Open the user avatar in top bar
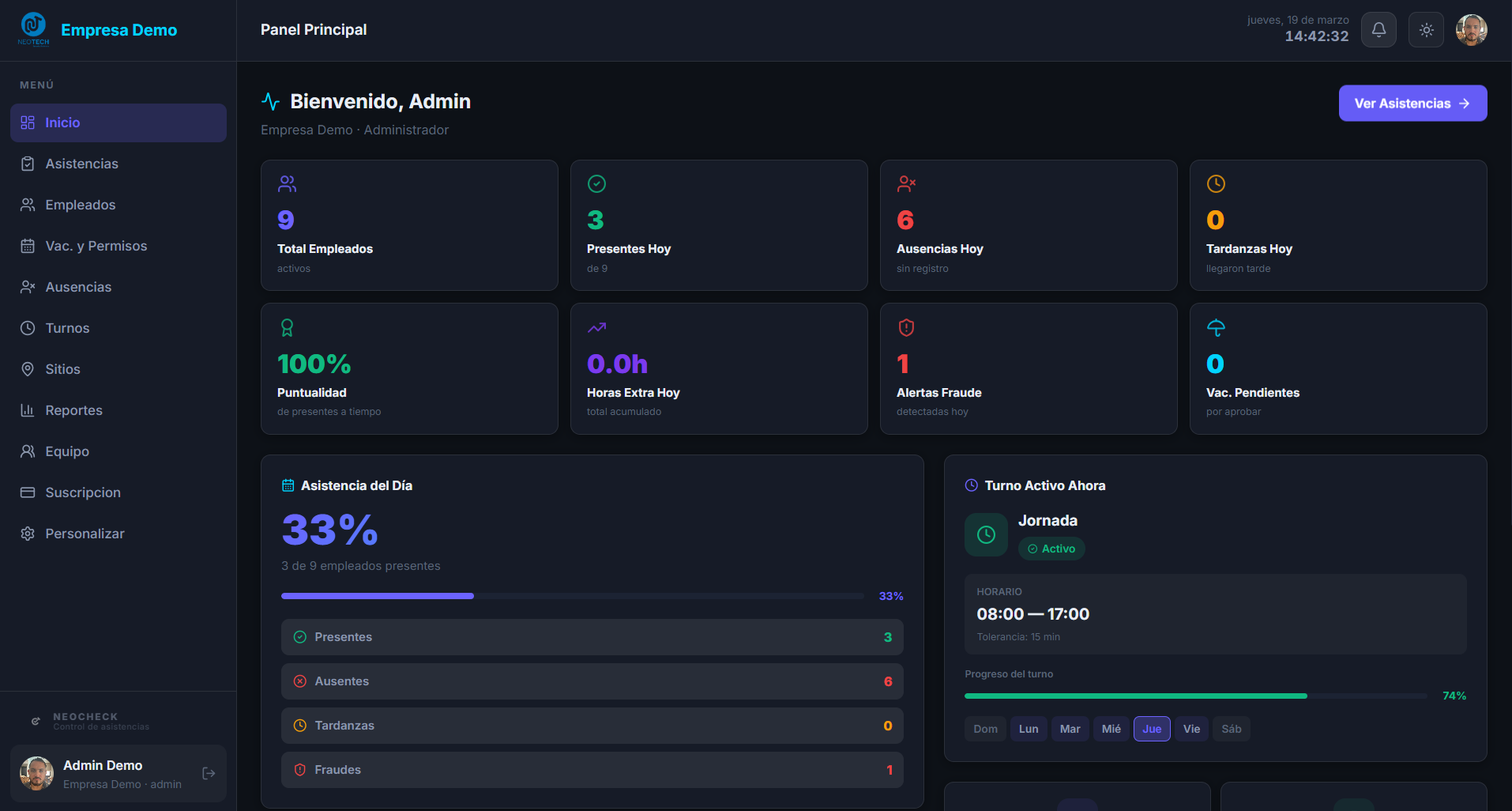 click(1471, 30)
